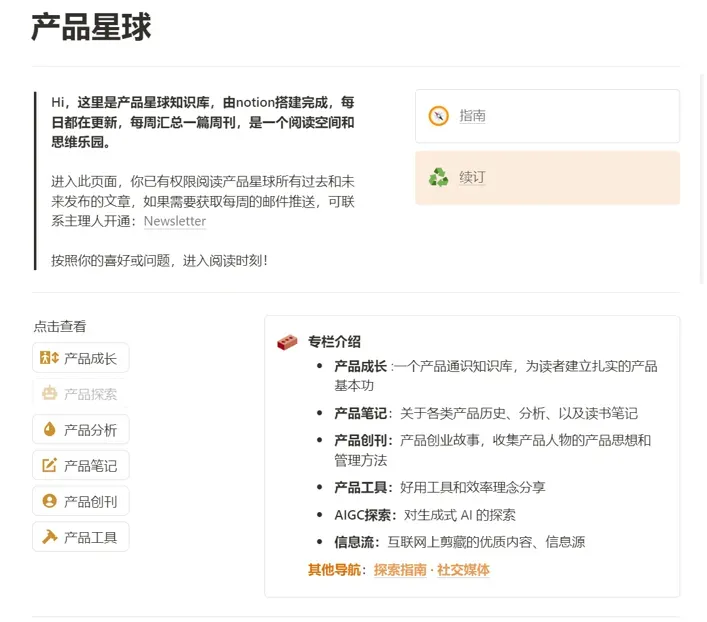
Task: Click the 产品星球 page title
Action: [x=91, y=27]
